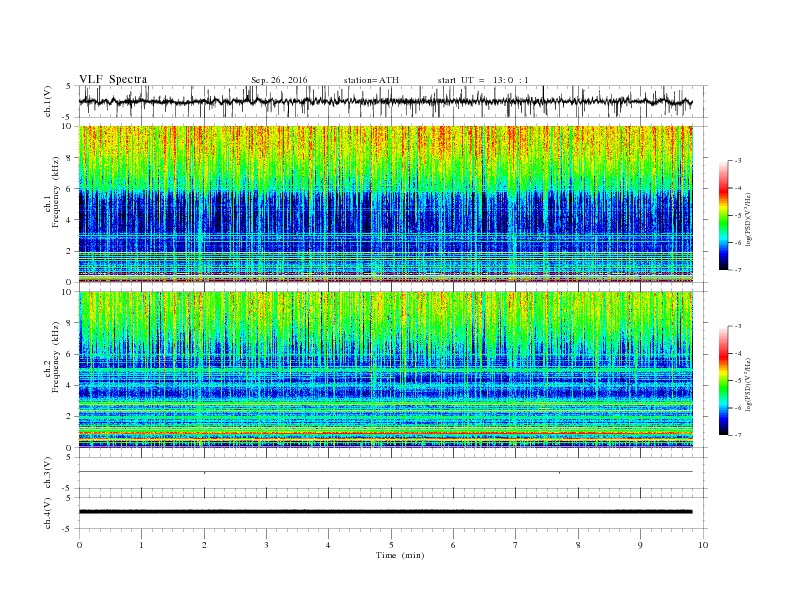Click the log(PSD) label beside ch.1 colorbar
The width and height of the screenshot is (792, 612).
pyautogui.click(x=748, y=219)
